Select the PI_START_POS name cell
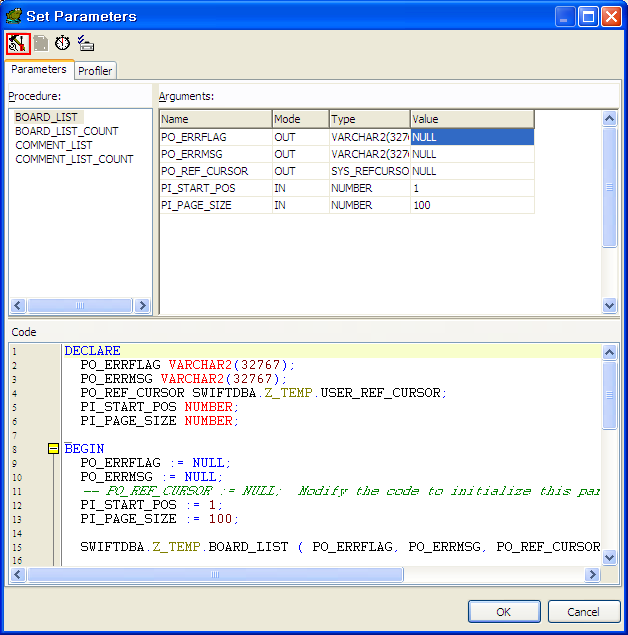 (215, 188)
